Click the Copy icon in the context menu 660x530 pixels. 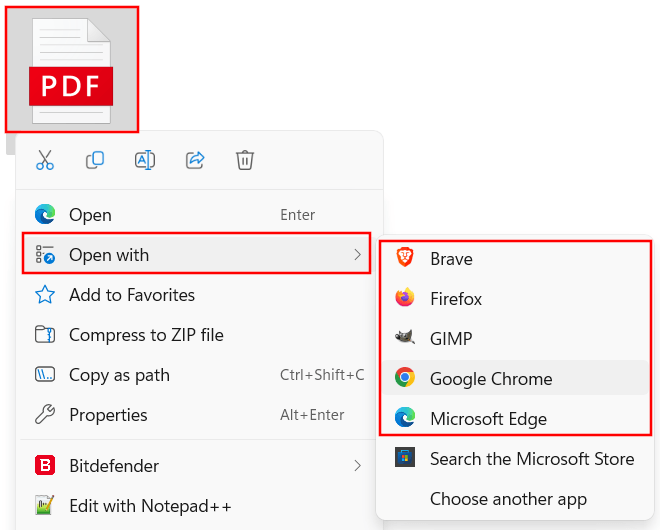coord(95,160)
